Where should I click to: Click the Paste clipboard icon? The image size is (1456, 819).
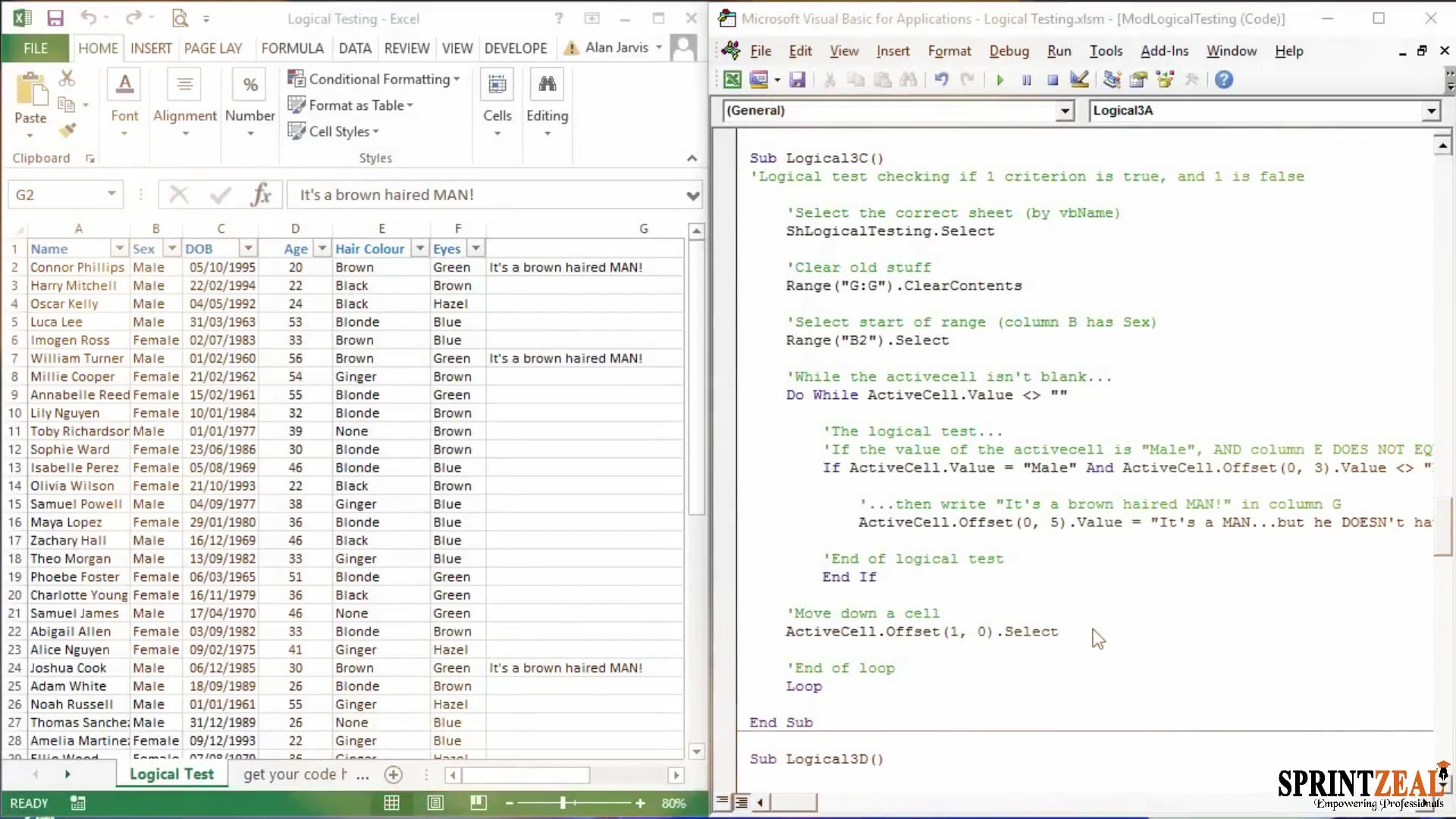click(x=30, y=90)
